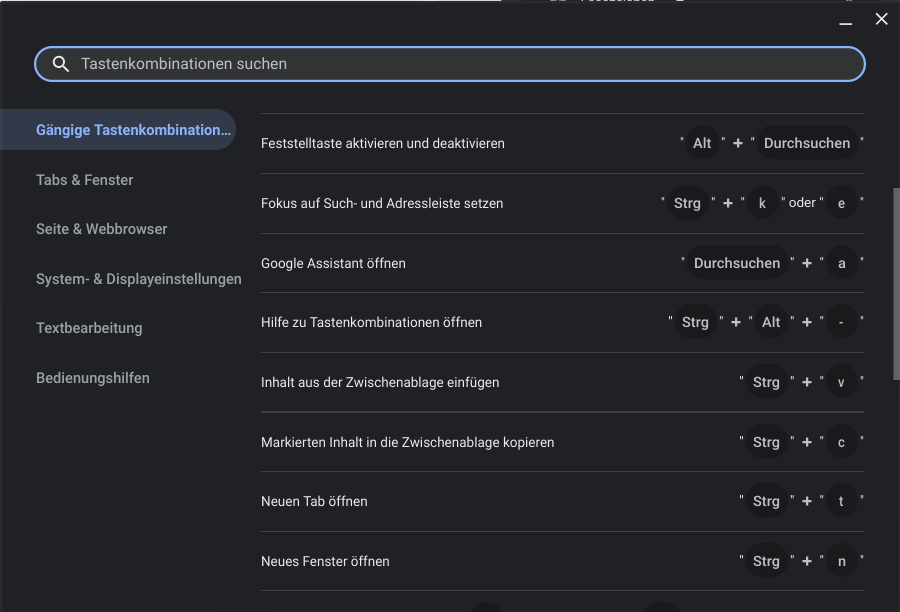Select Hilfe zu Tastenkombinationen öffnen entry
Viewport: 900px width, 612px height.
(x=371, y=322)
